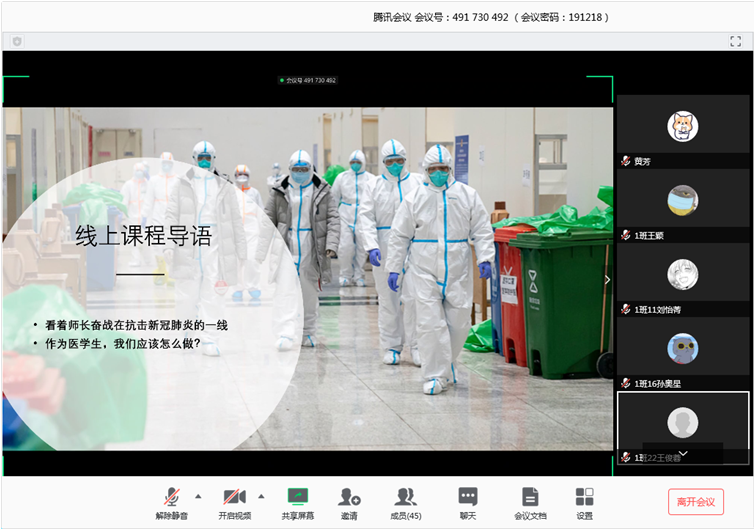Open the 聊天 chat panel
The image size is (755, 530).
pyautogui.click(x=467, y=501)
